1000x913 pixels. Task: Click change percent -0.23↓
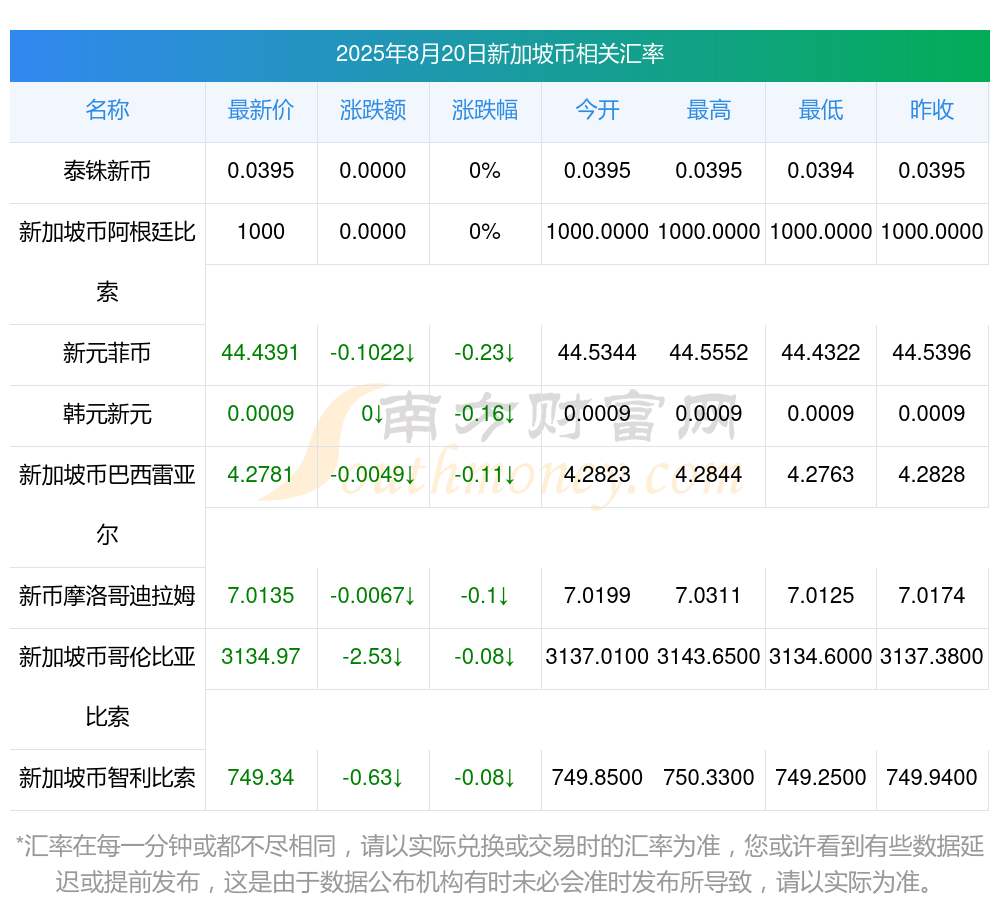tap(485, 353)
